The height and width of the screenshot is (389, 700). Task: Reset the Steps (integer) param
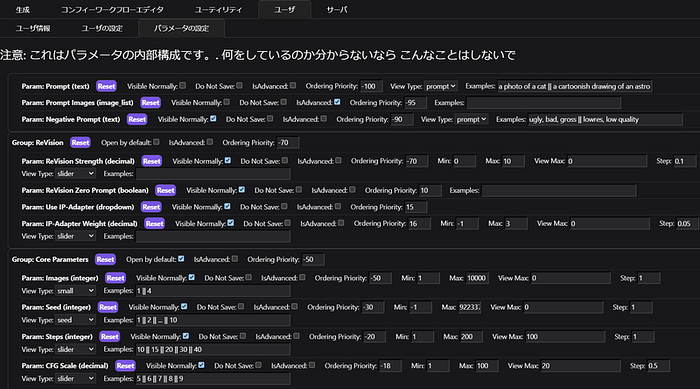(110, 337)
